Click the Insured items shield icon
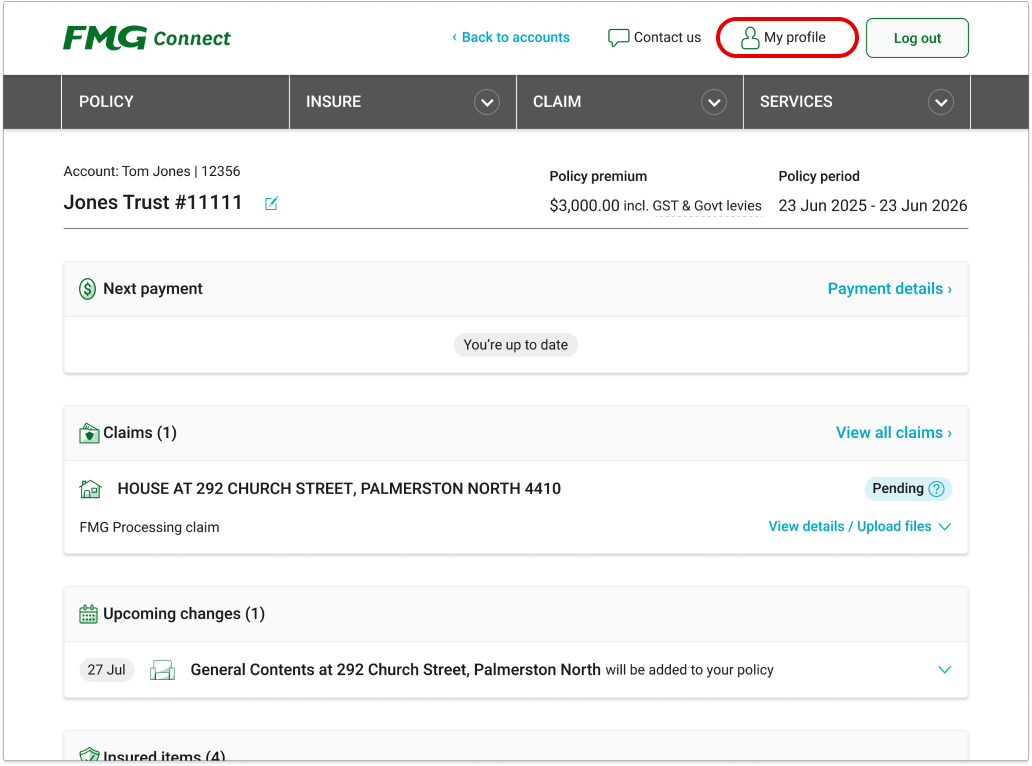 click(x=89, y=754)
